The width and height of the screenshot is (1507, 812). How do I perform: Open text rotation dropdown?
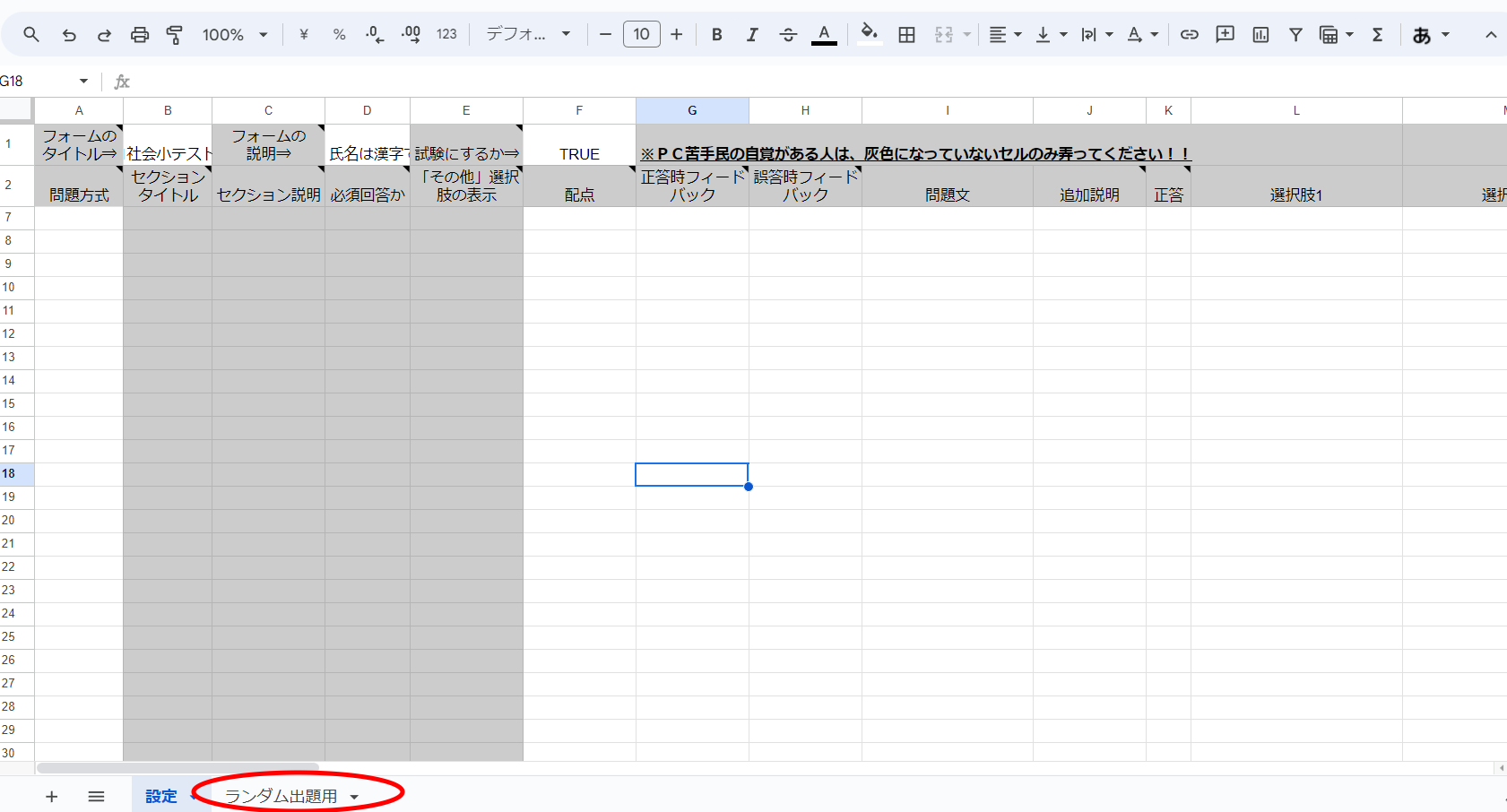(1142, 34)
